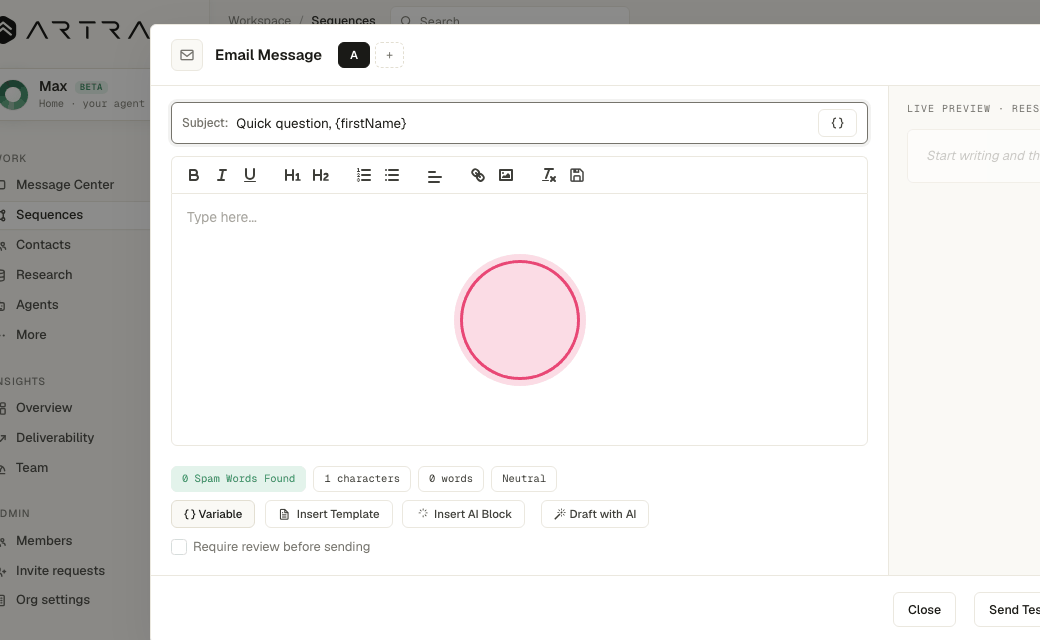Insert an image into the email

(x=506, y=175)
